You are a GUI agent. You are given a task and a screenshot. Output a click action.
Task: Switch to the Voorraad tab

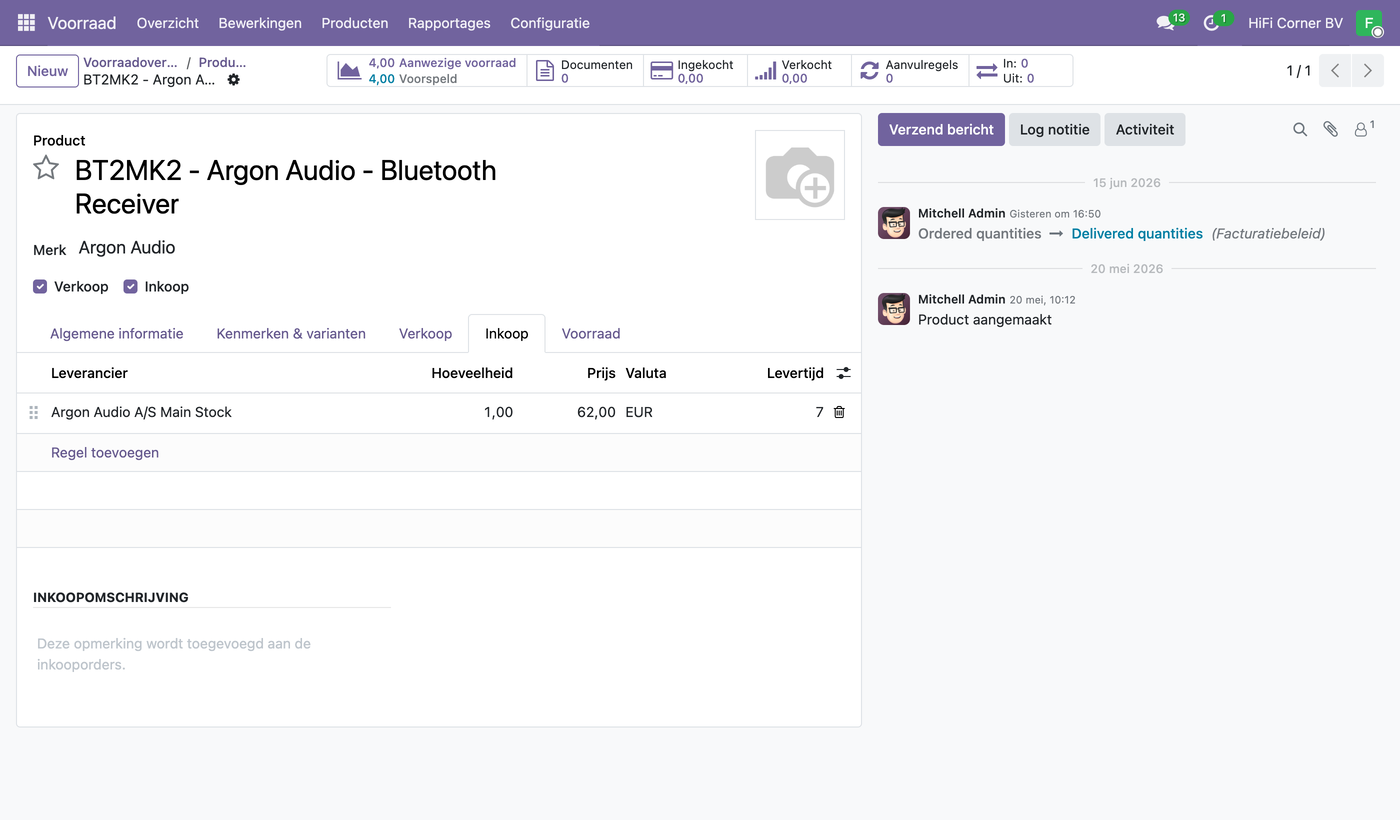[x=591, y=334]
